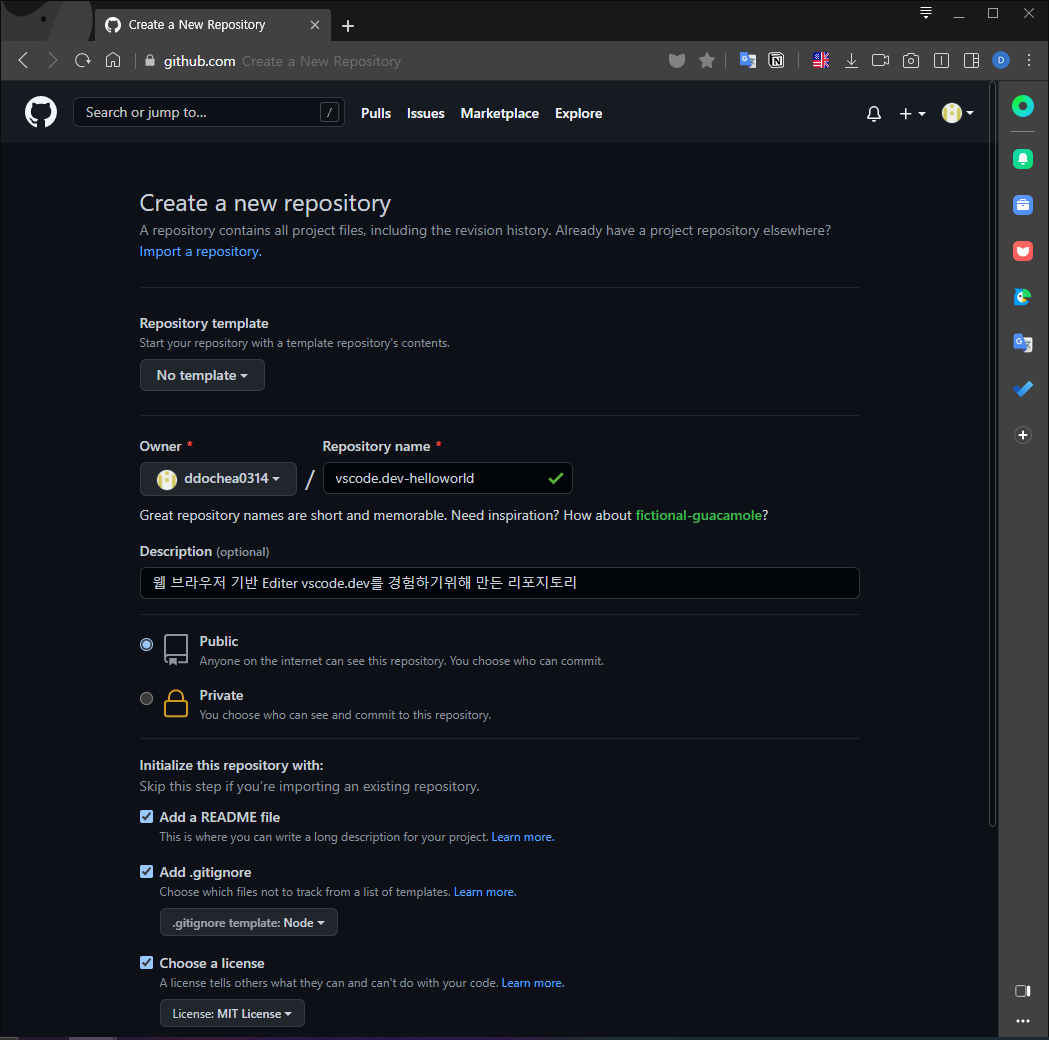Screen dimensions: 1049x1040
Task: Click license Learn more link
Action: click(533, 982)
